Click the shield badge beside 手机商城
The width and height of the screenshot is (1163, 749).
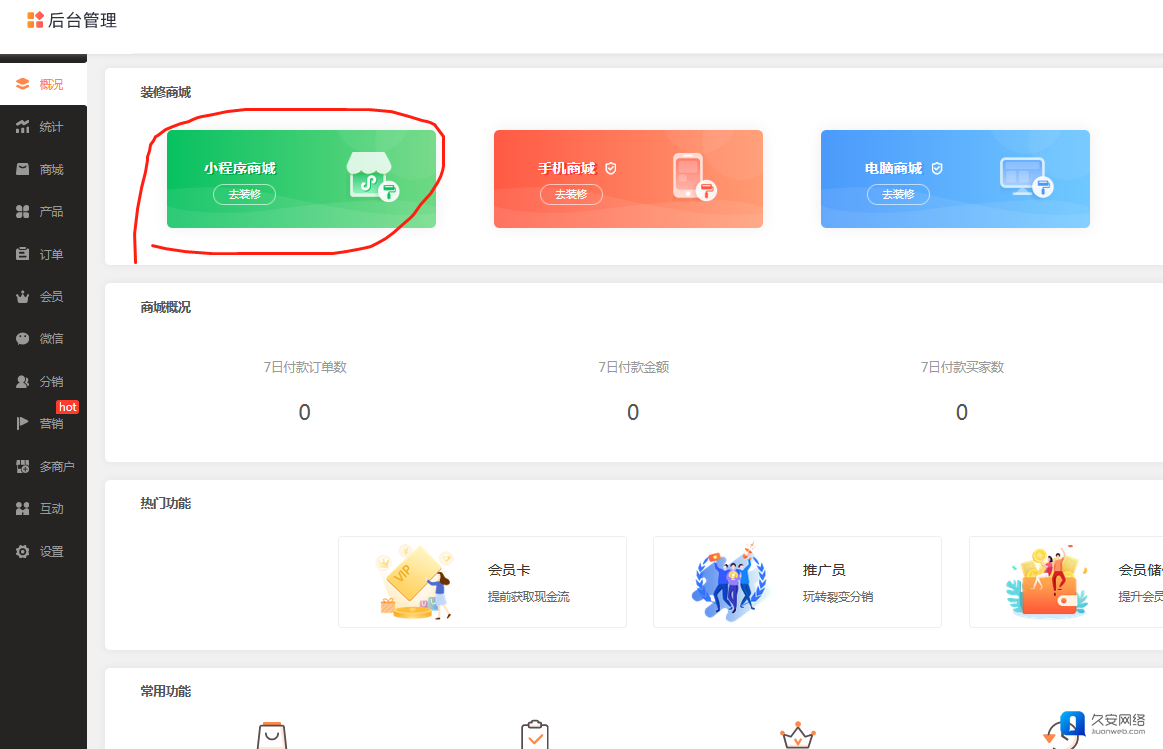(610, 168)
